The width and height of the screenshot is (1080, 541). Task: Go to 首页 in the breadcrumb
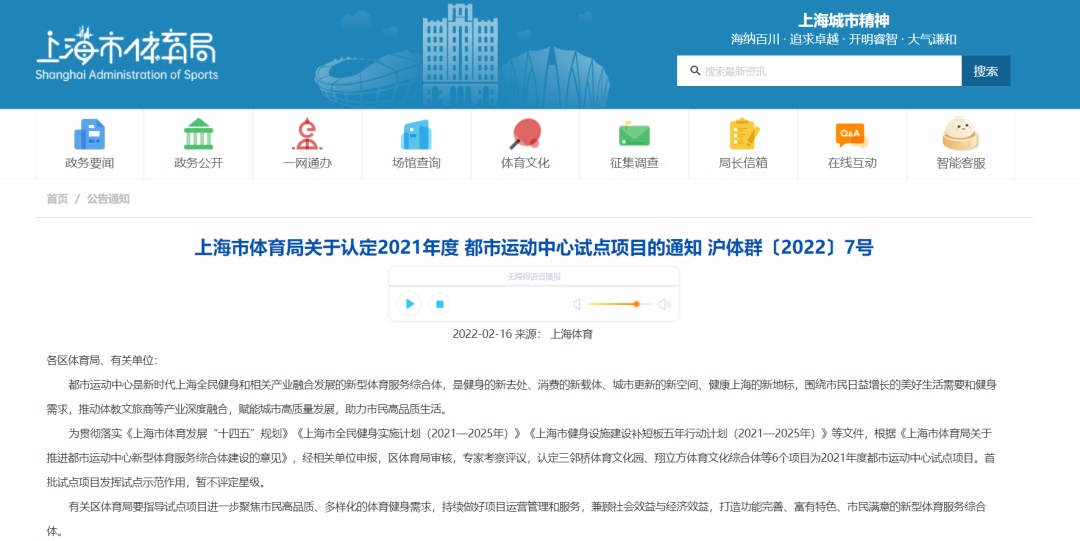click(x=57, y=199)
